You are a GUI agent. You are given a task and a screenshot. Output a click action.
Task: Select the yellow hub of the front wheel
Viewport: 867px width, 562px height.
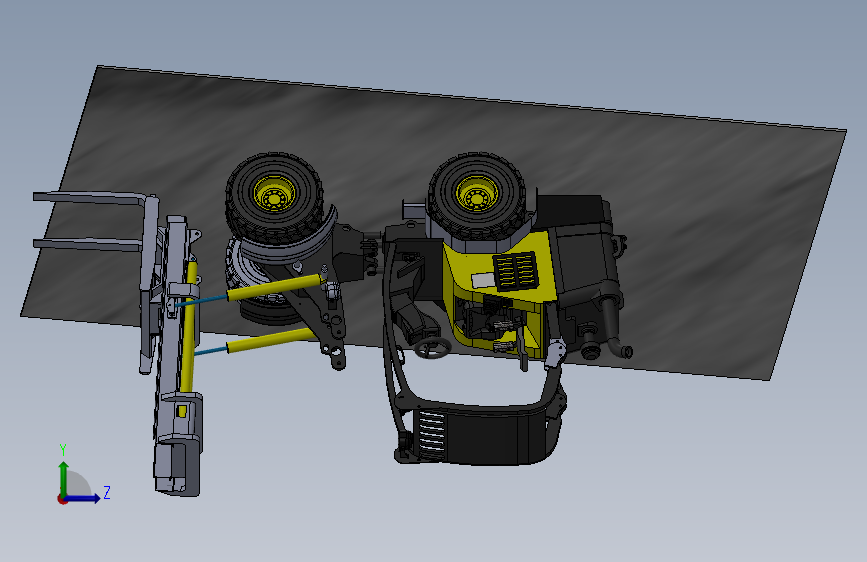pyautogui.click(x=274, y=194)
